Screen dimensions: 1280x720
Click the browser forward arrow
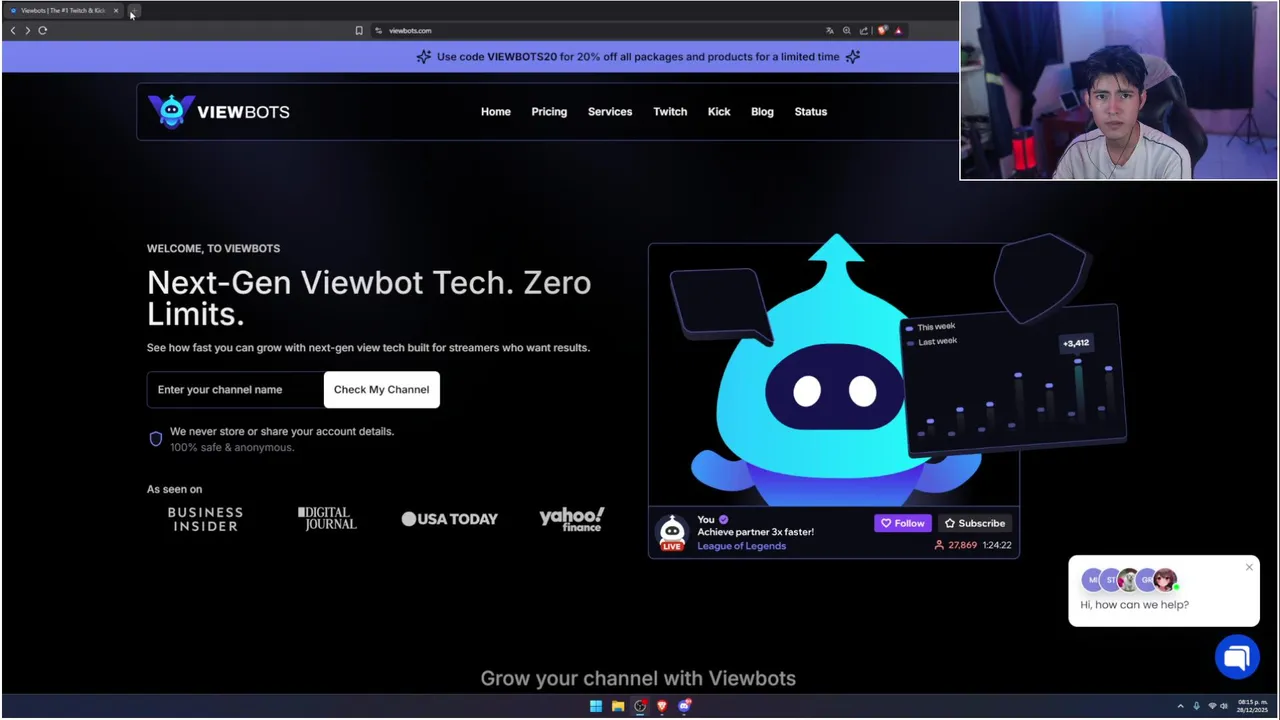[27, 30]
